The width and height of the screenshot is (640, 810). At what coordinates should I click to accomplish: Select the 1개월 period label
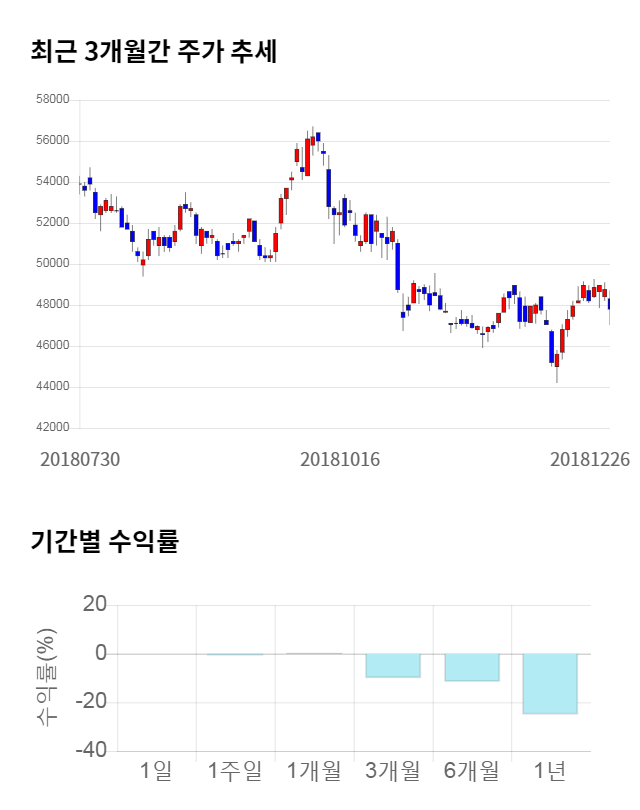coord(314,771)
